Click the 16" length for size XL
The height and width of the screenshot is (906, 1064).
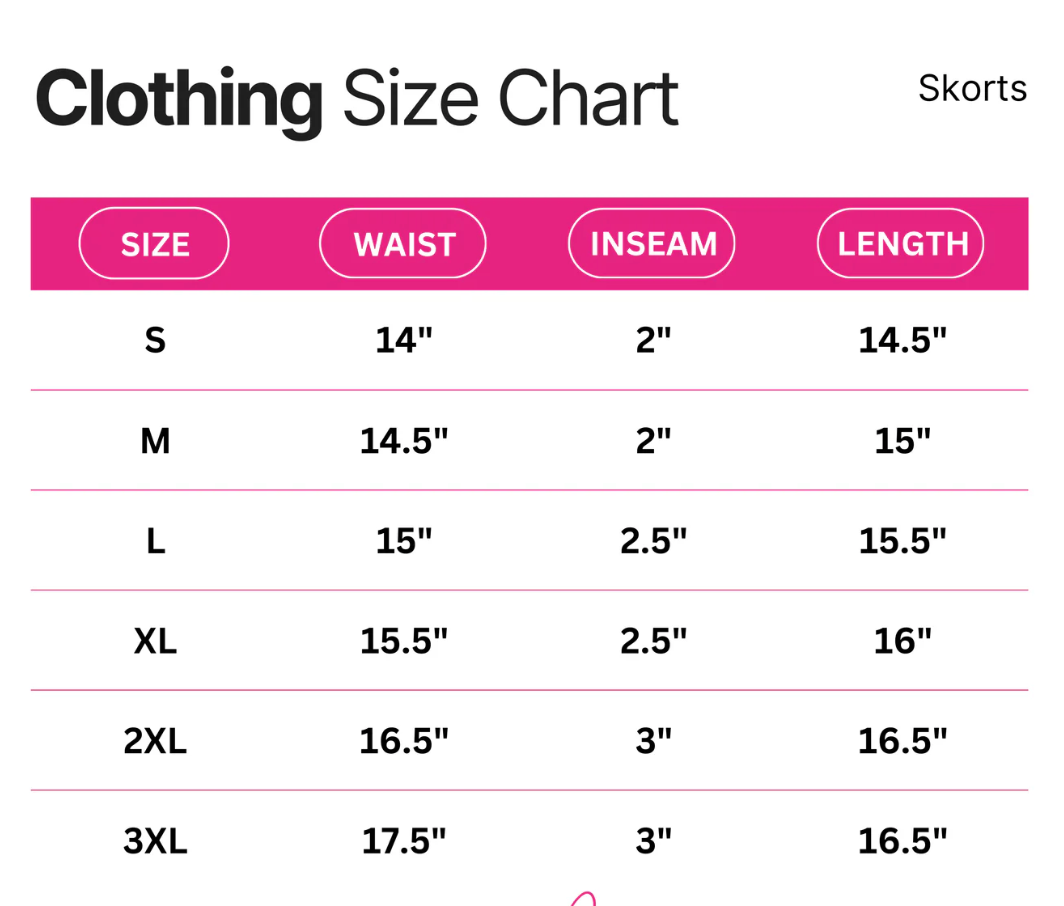tap(902, 641)
